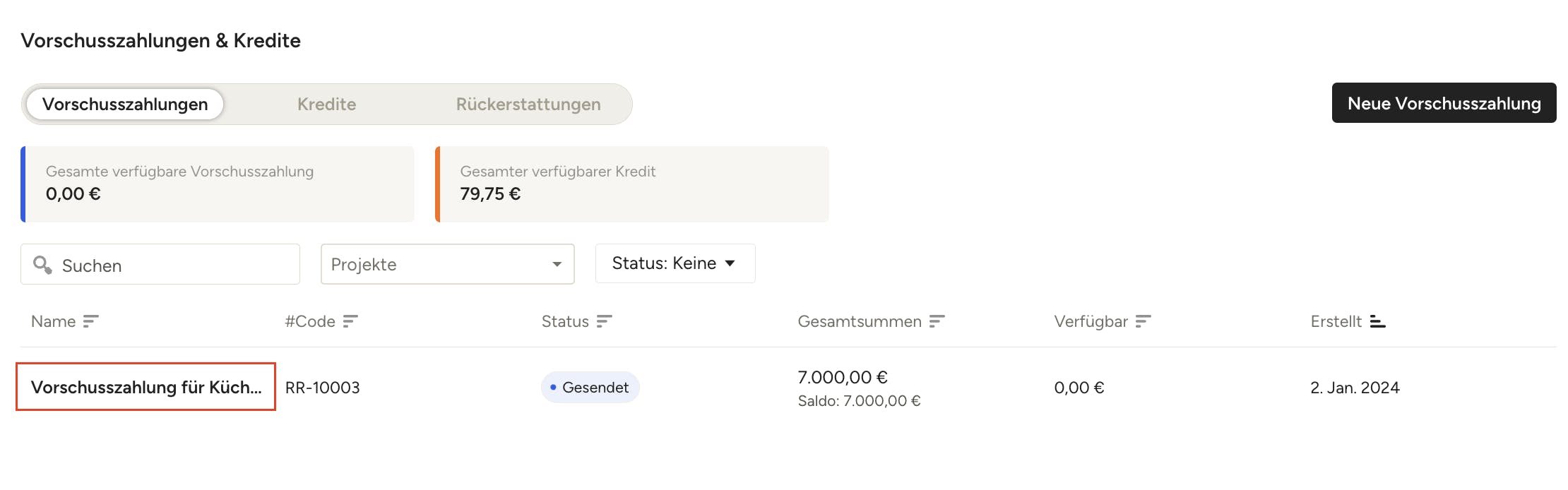
Task: Create a Neue Vorschusszahlung
Action: [1444, 103]
